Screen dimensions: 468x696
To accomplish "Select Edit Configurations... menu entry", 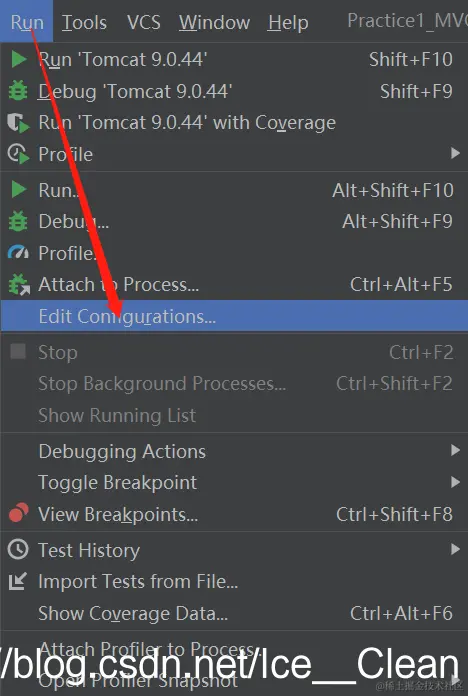I will point(234,316).
